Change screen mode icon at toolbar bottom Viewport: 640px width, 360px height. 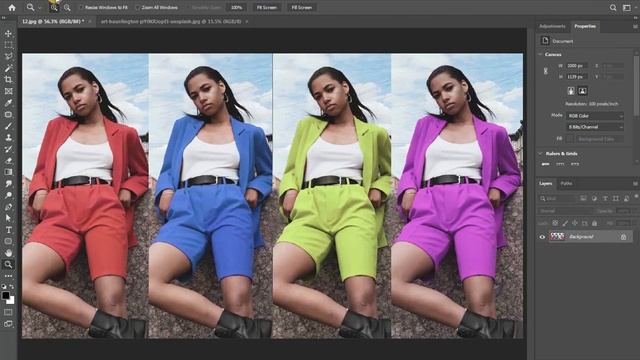[8, 324]
